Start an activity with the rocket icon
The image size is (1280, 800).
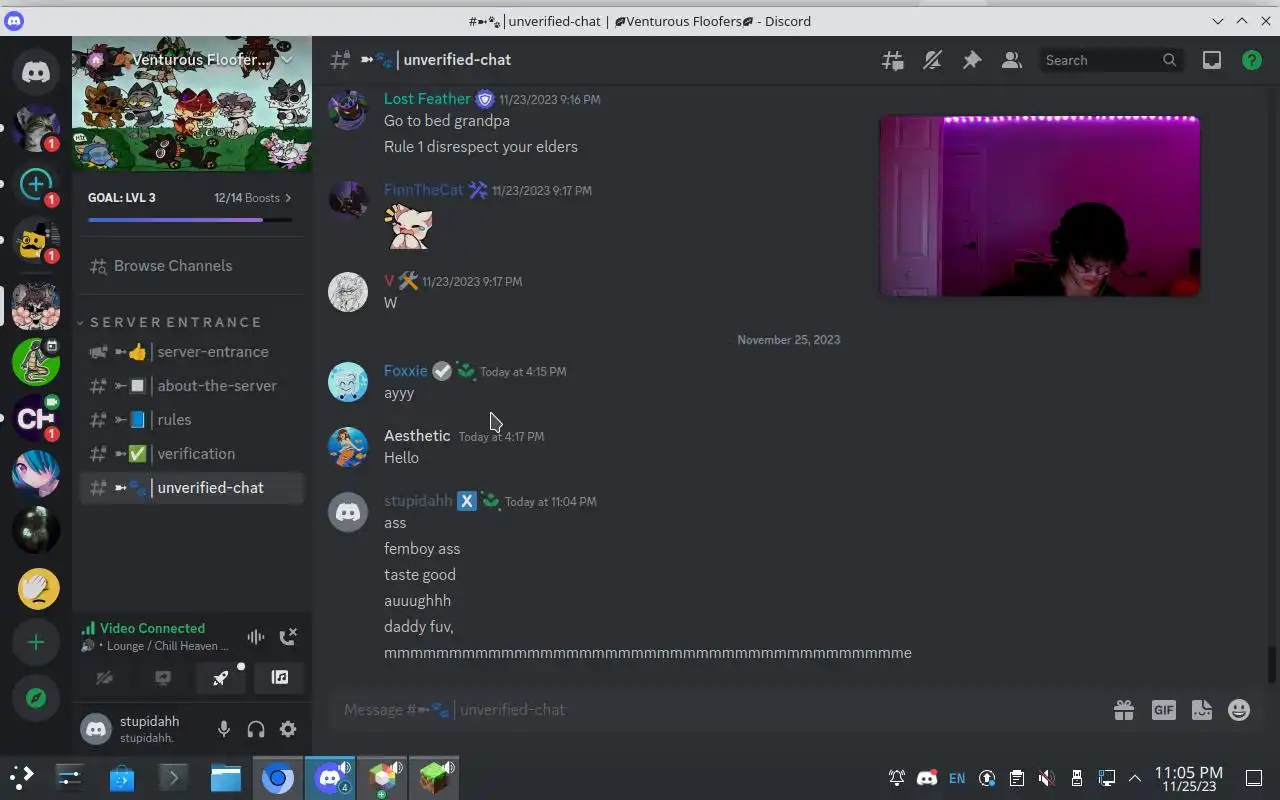tap(221, 678)
